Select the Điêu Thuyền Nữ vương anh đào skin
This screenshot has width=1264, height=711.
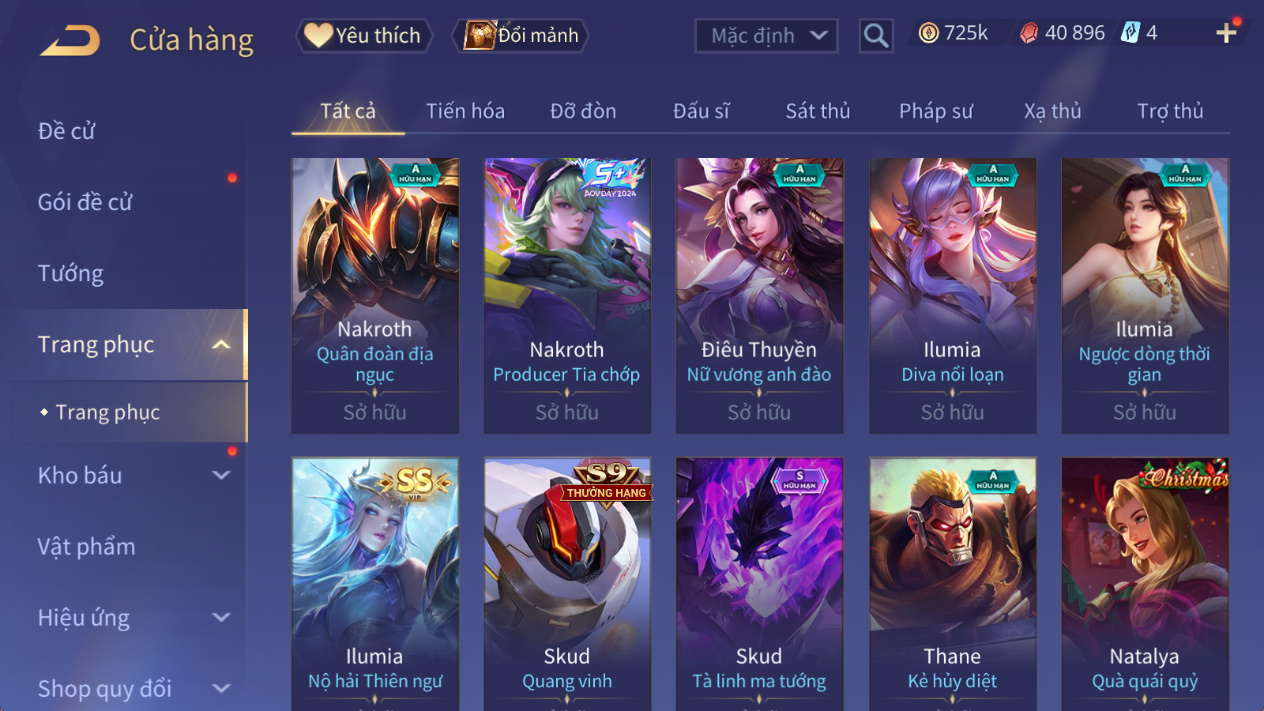tap(759, 296)
